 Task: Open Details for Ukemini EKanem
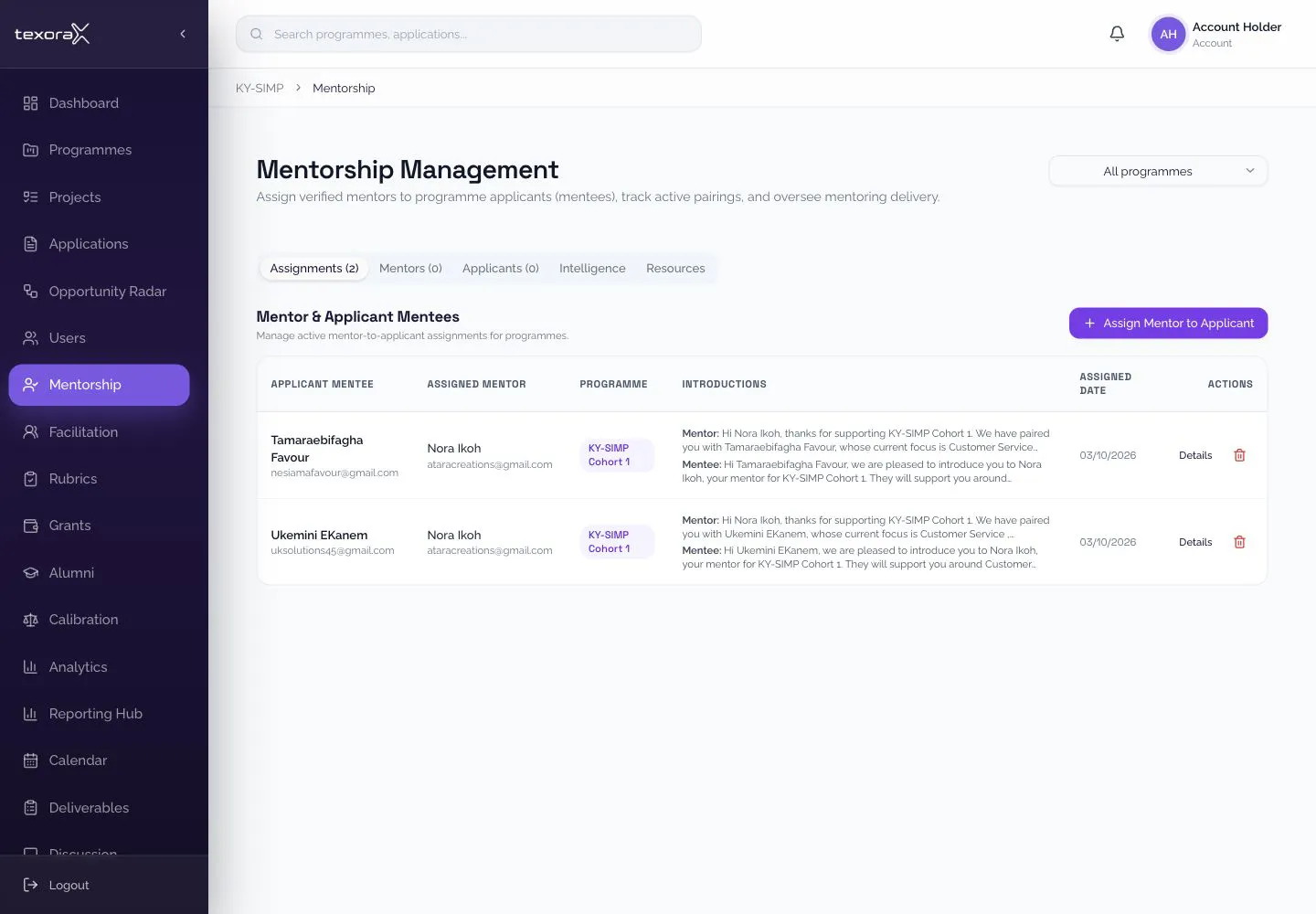point(1195,542)
